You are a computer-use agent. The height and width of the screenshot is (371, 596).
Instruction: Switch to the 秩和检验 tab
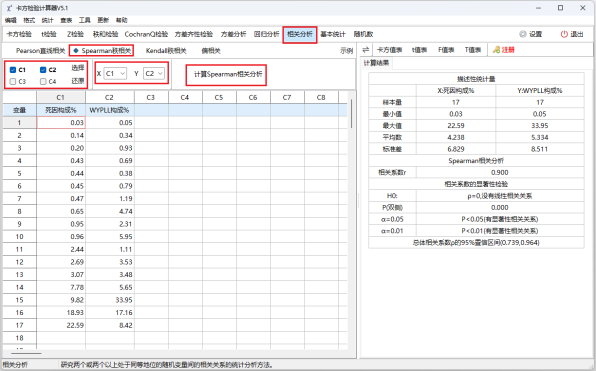coord(105,34)
